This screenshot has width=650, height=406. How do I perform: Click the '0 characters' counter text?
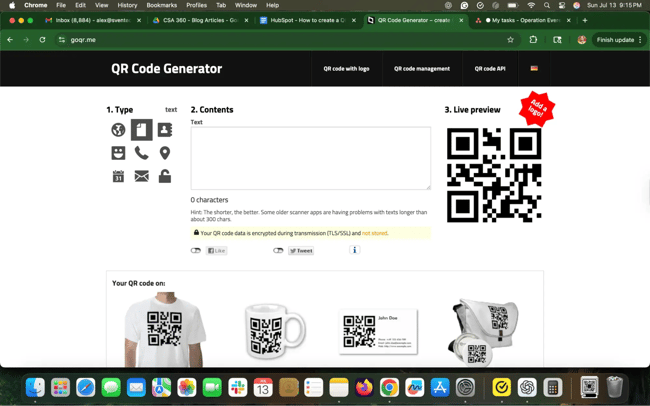click(x=209, y=200)
